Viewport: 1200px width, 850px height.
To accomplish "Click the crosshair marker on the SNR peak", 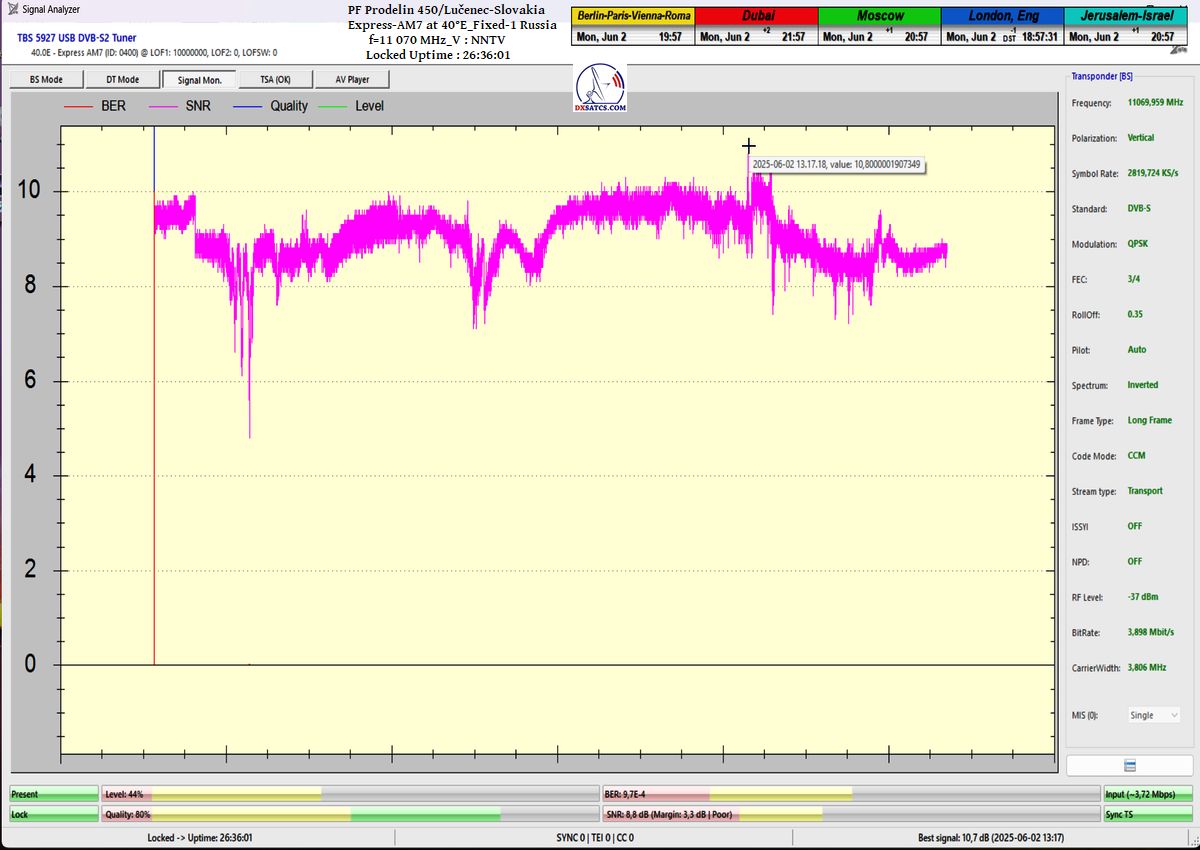I will [x=748, y=147].
